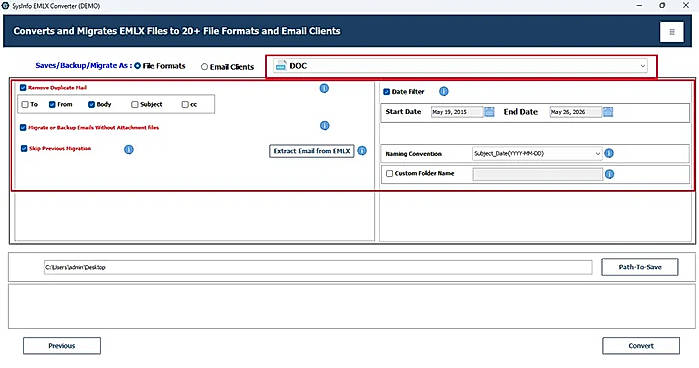
Task: Open the hamburger menu in the header
Action: (x=671, y=32)
